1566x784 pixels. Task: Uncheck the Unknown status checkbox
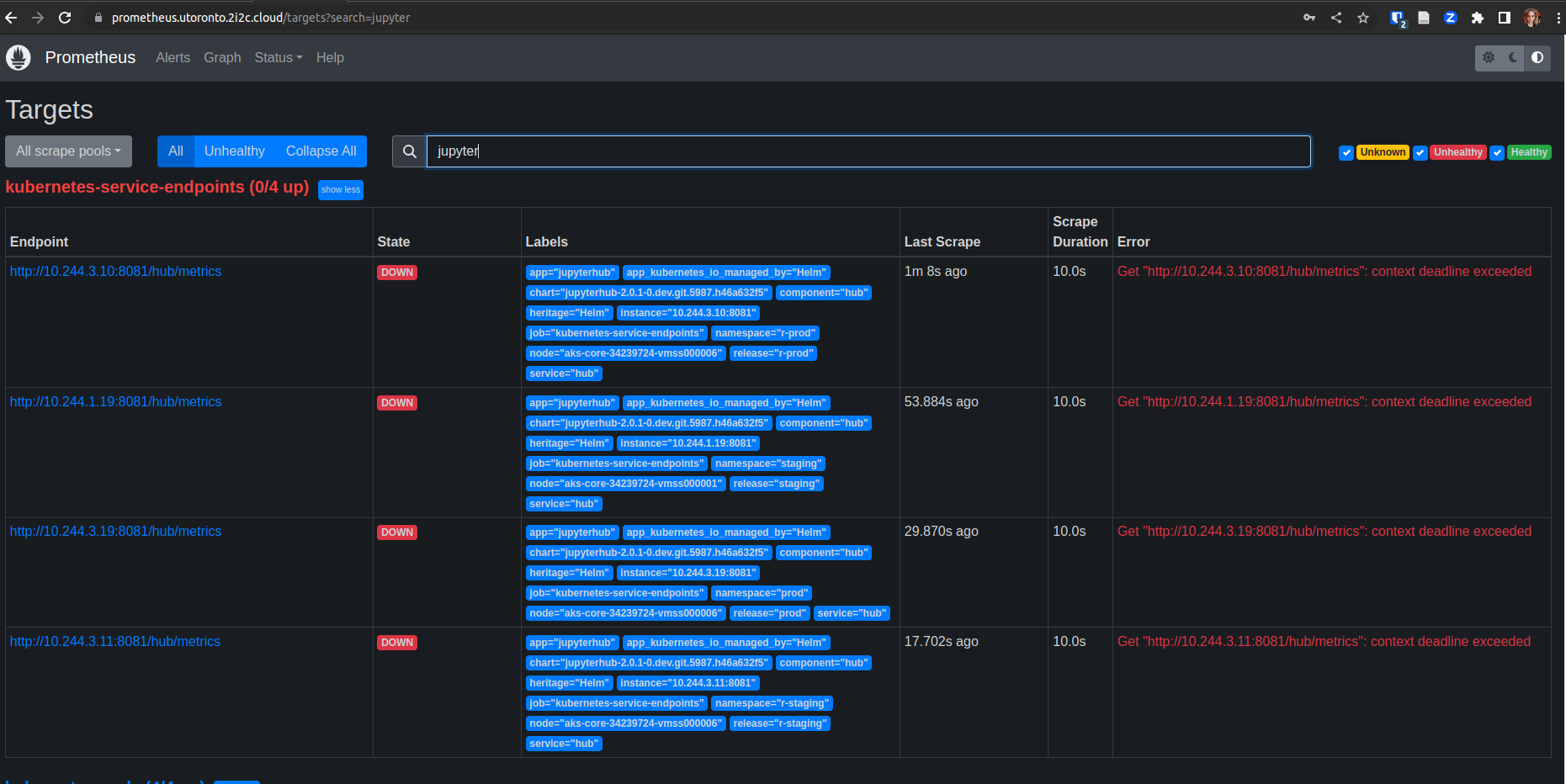coord(1346,152)
